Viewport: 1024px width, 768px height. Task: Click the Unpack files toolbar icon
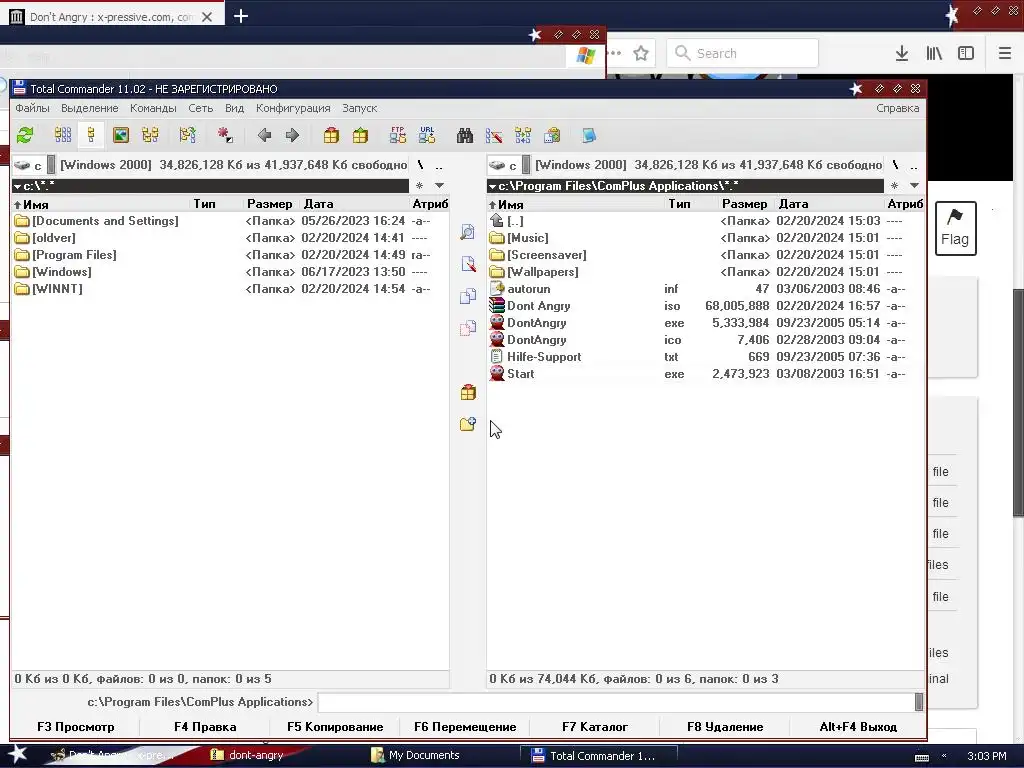click(x=360, y=135)
